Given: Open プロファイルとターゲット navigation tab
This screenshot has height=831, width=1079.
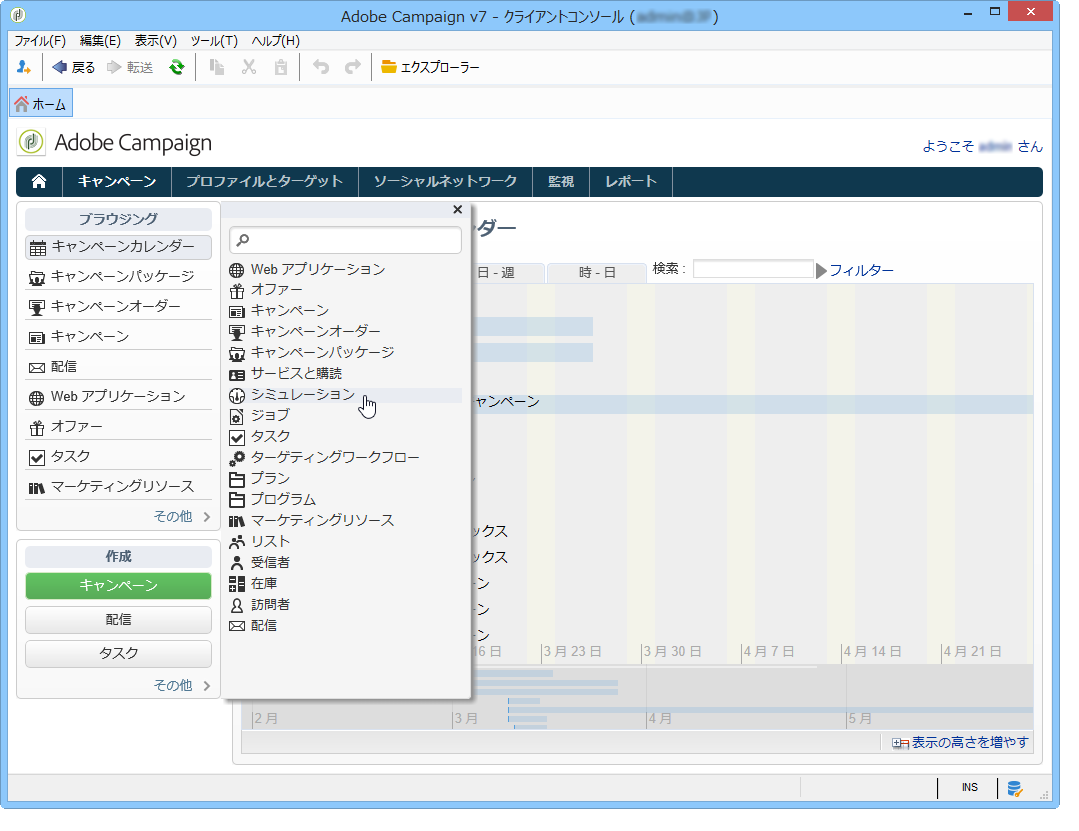Looking at the screenshot, I should [x=264, y=182].
